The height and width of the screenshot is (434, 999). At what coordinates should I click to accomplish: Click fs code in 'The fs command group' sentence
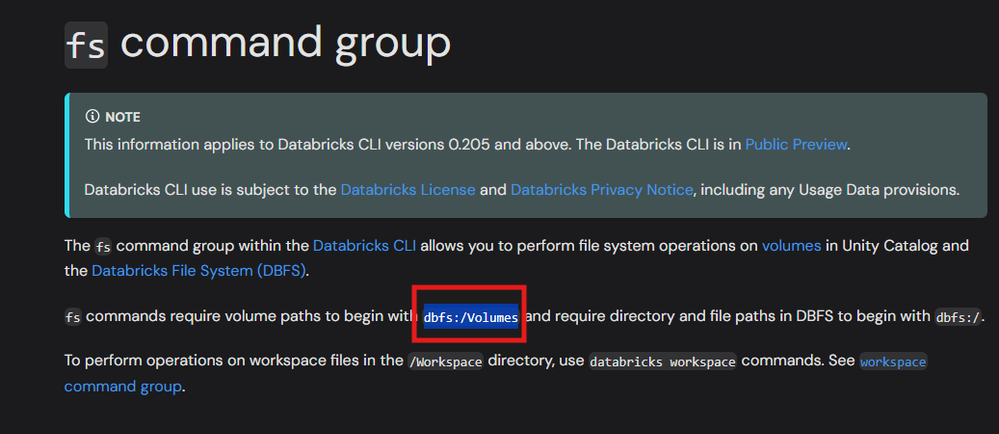(104, 246)
